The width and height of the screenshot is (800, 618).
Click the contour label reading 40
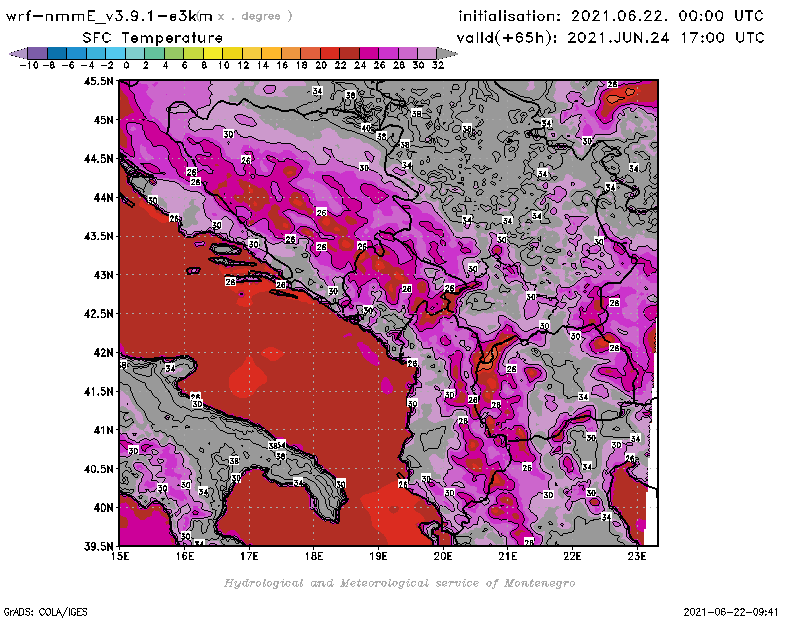click(x=366, y=128)
